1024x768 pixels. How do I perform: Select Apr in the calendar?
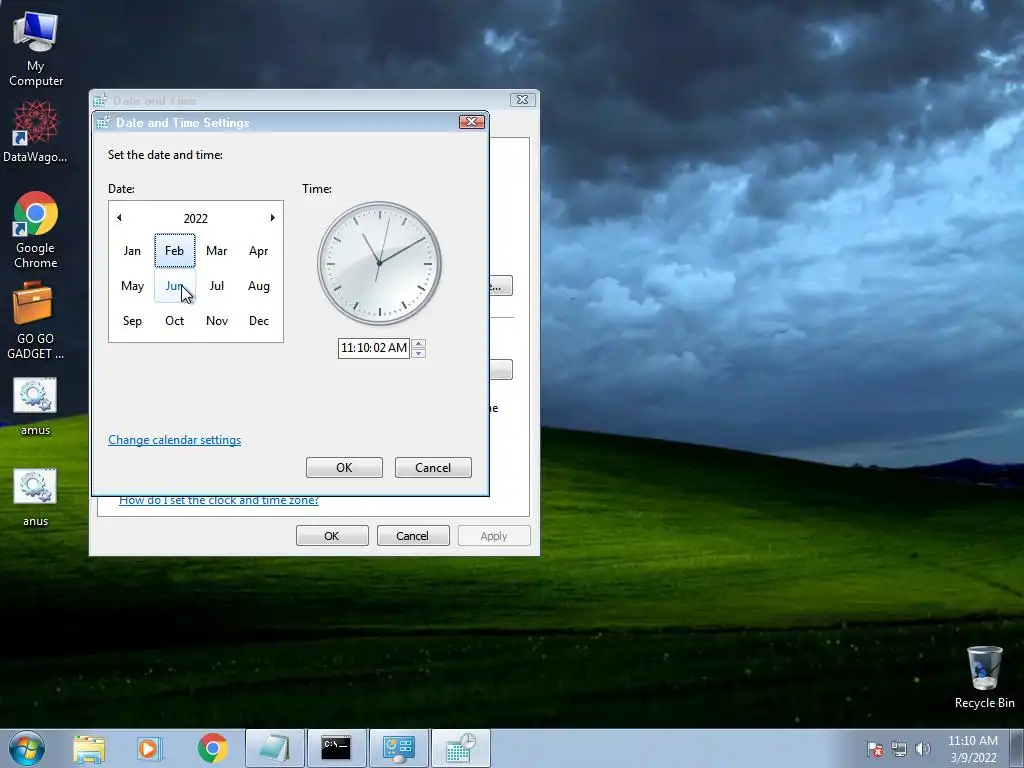pyautogui.click(x=259, y=251)
